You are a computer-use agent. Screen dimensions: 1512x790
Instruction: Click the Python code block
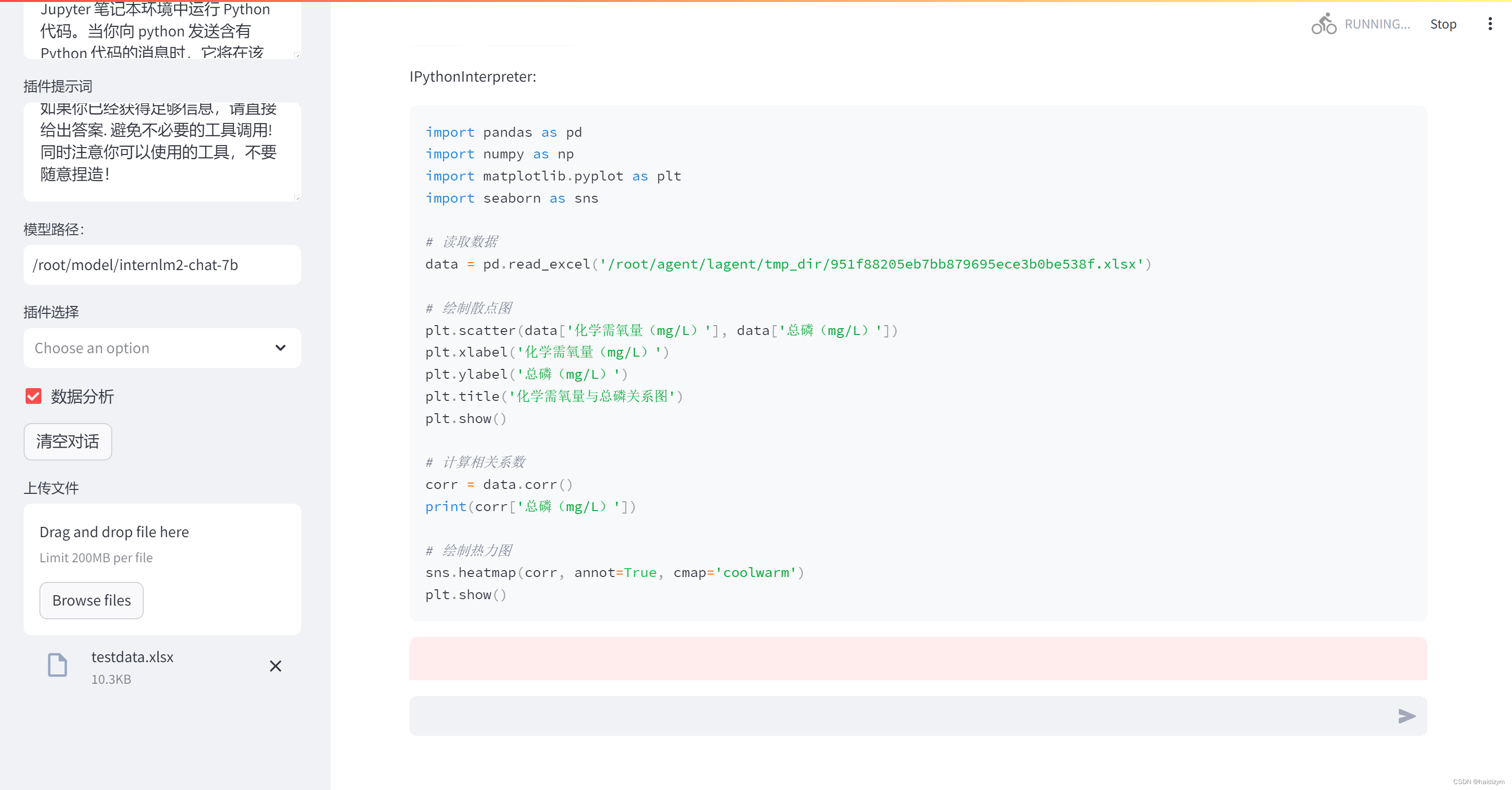pos(918,363)
